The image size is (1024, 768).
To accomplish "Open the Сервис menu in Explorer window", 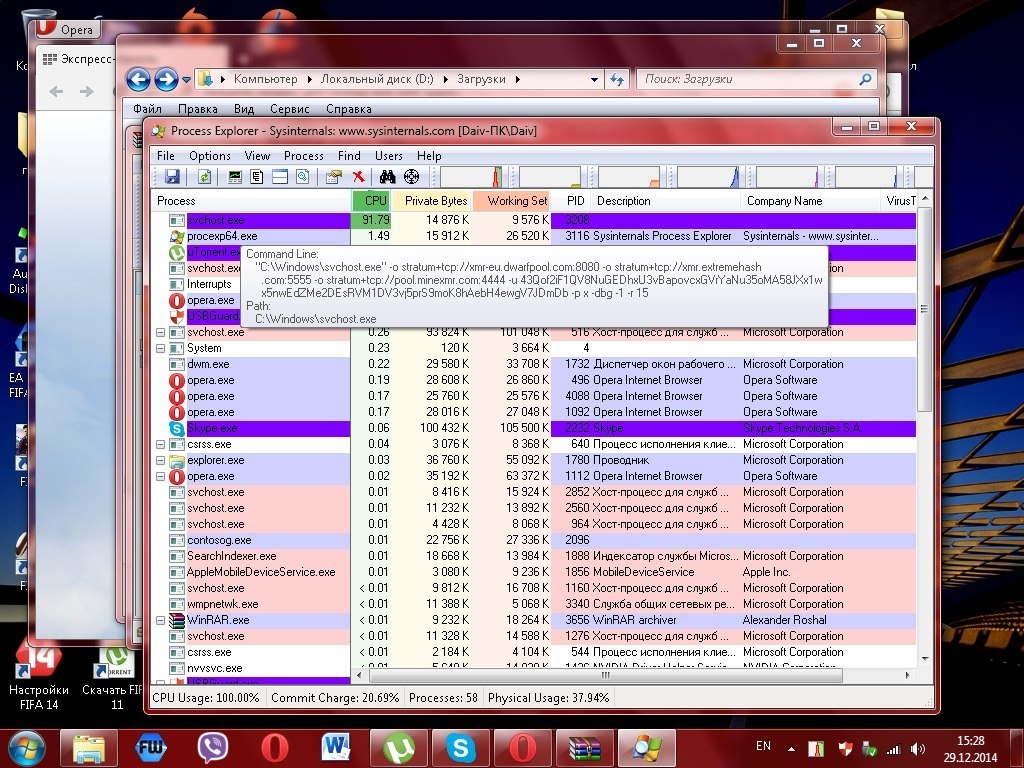I will coord(289,109).
